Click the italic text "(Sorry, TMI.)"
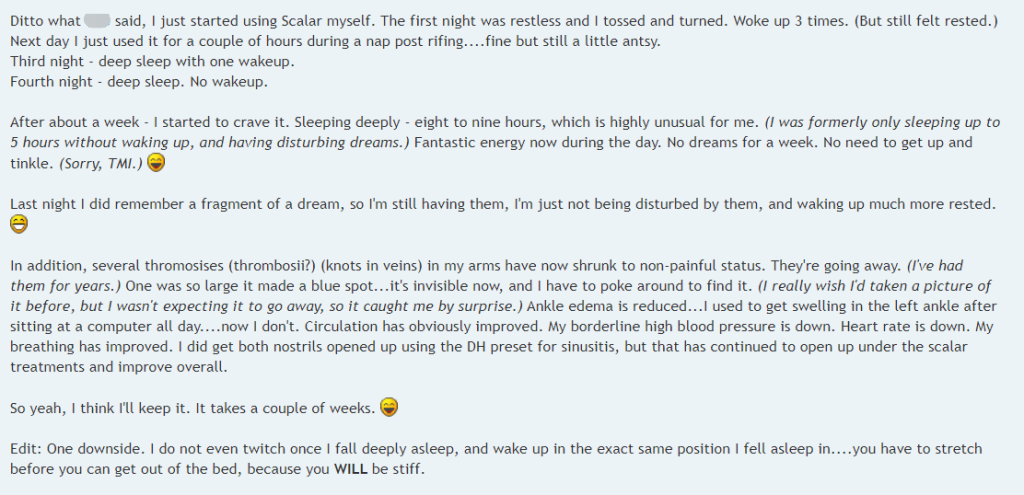The image size is (1024, 495). point(101,163)
